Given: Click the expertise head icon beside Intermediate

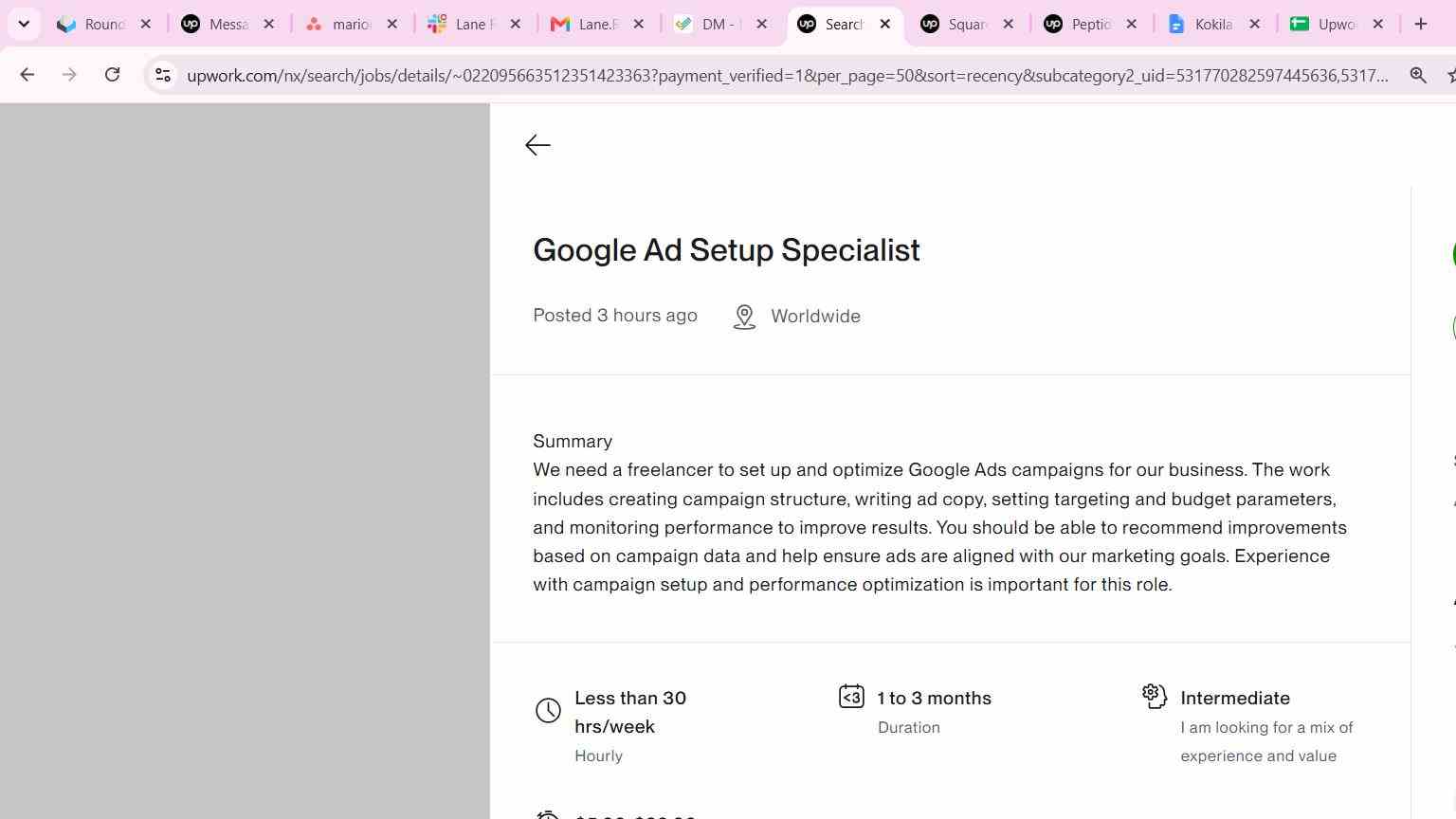Looking at the screenshot, I should (1154, 696).
